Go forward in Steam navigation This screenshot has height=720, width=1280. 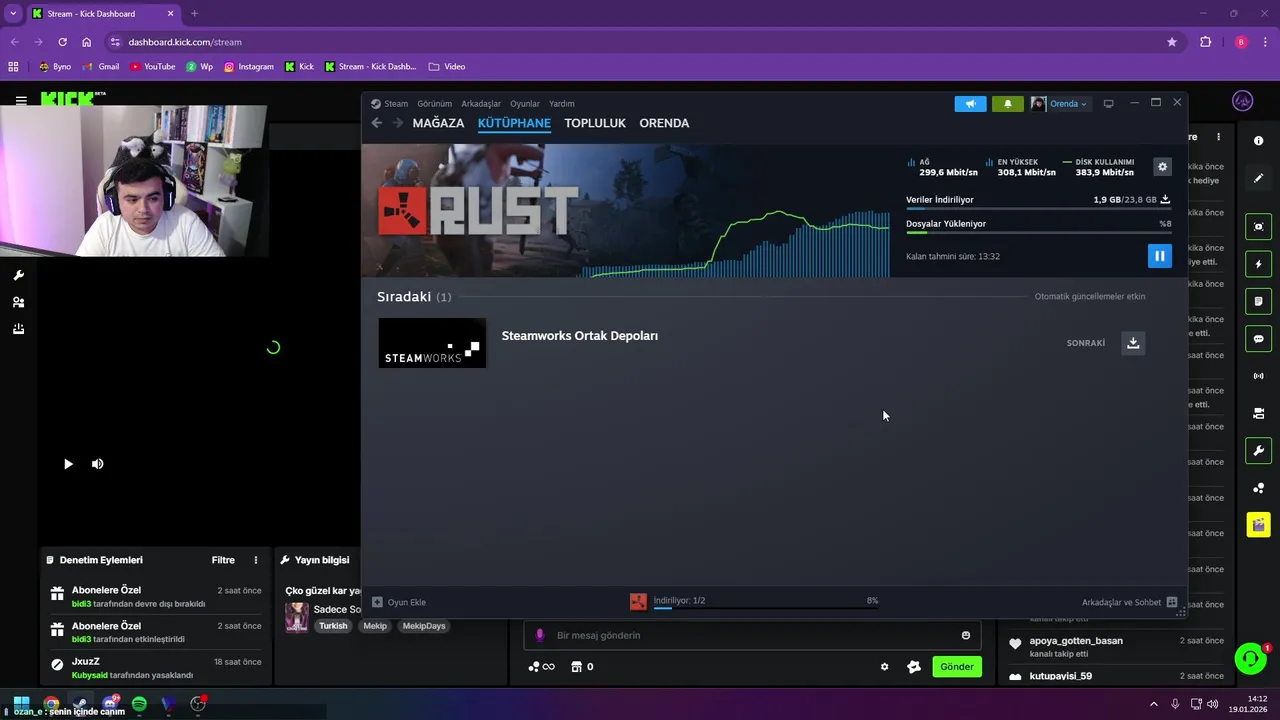[397, 123]
